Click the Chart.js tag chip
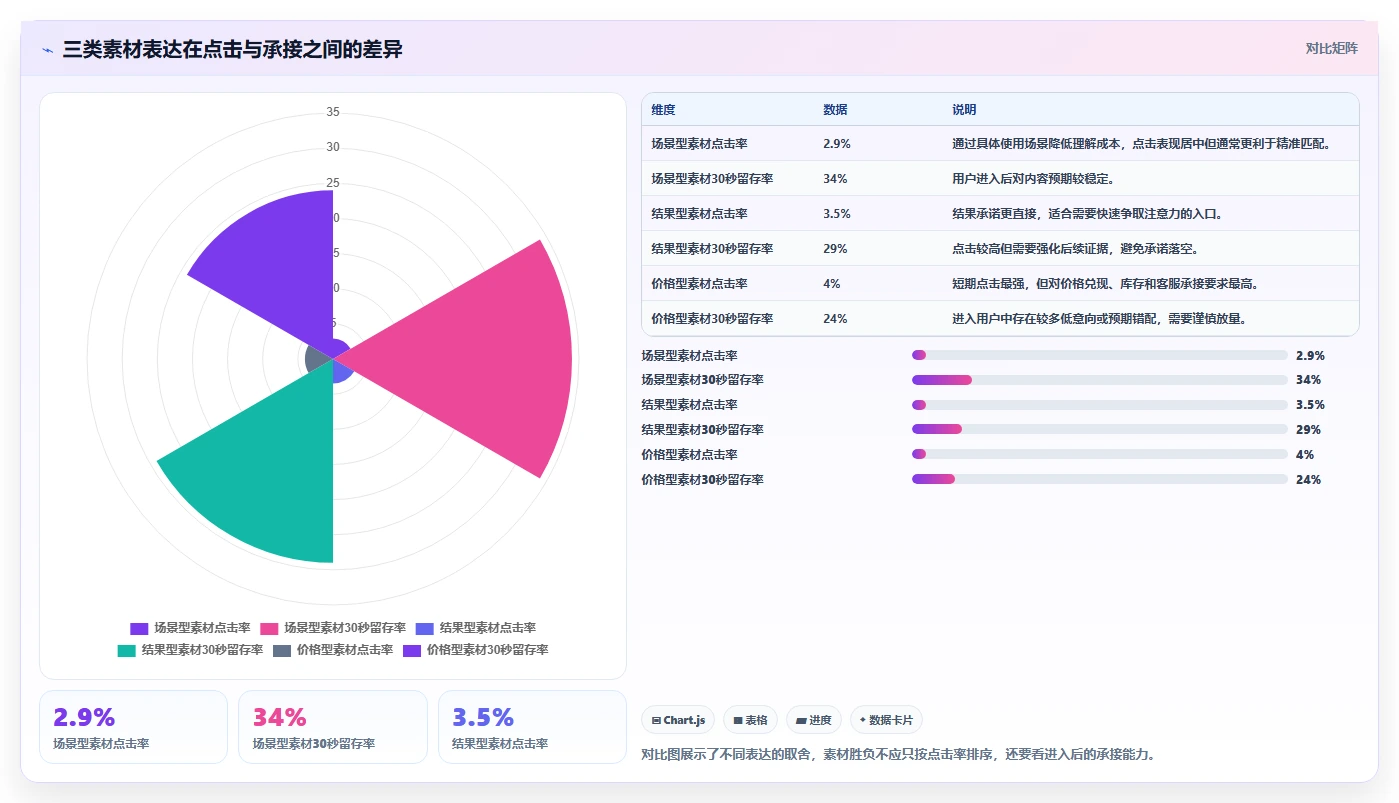Viewport: 1399px width, 803px height. tap(678, 720)
